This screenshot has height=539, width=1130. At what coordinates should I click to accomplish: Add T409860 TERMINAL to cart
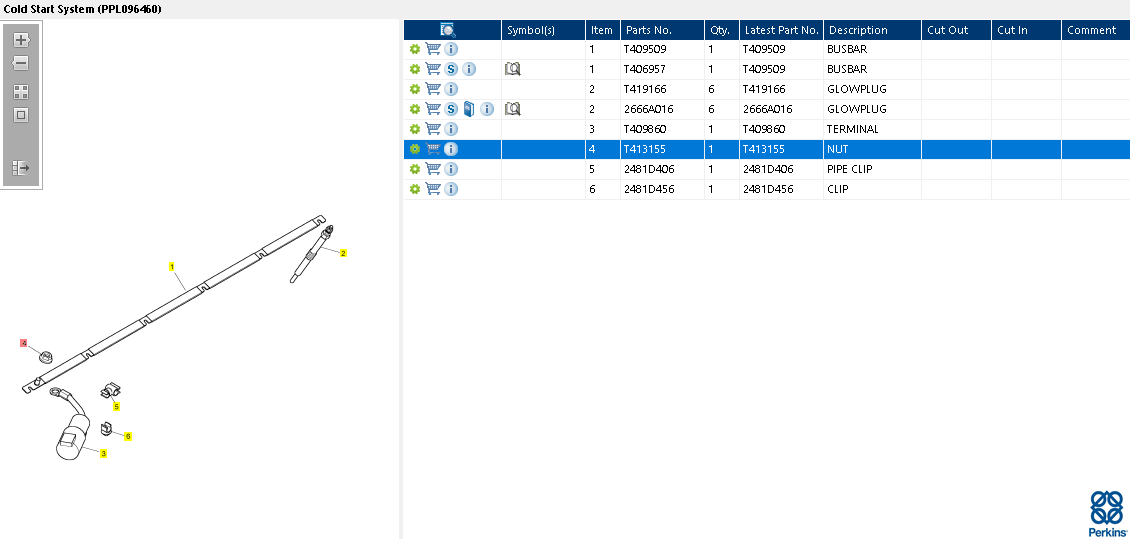point(433,129)
